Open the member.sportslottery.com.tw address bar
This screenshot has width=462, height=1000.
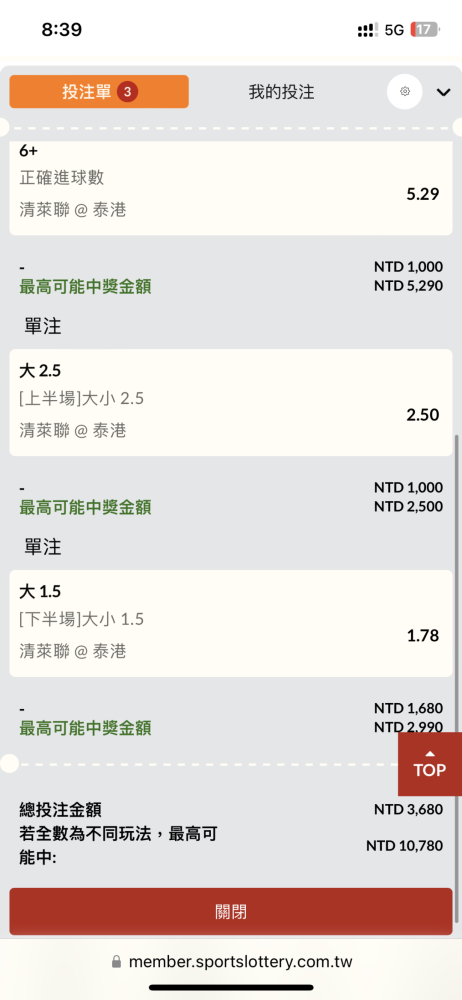pos(231,962)
